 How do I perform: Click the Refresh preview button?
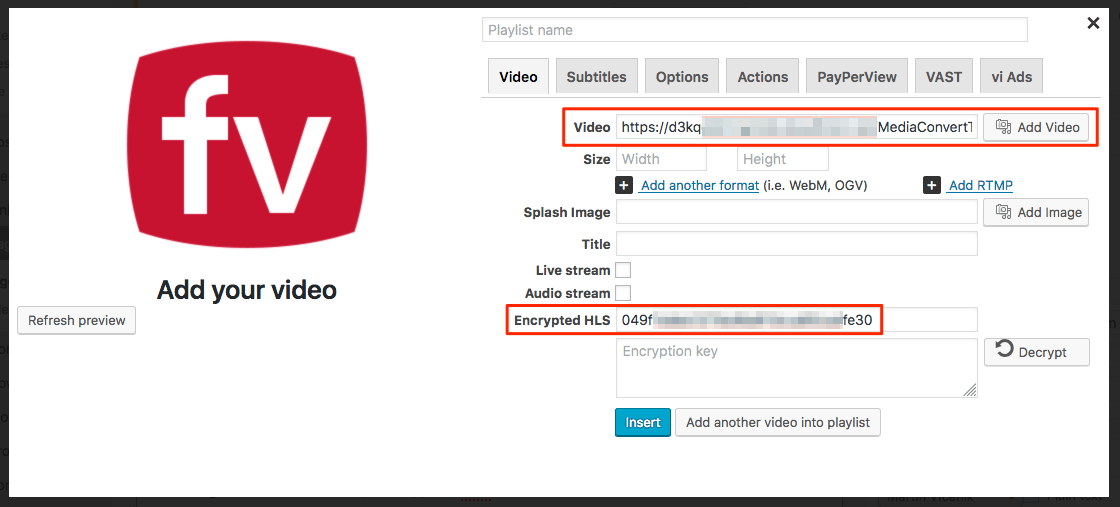76,321
